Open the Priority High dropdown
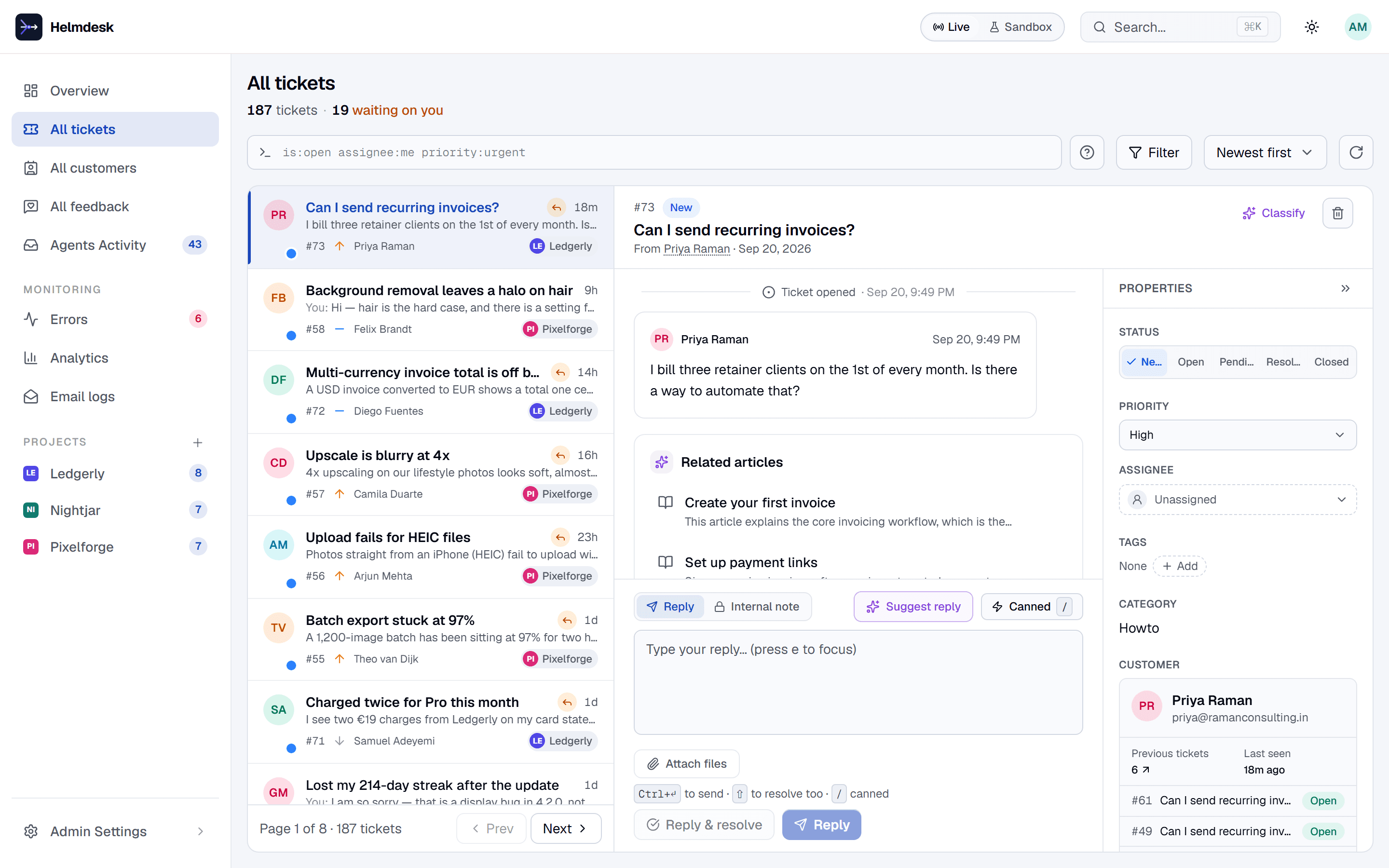The width and height of the screenshot is (1389, 868). [1237, 434]
